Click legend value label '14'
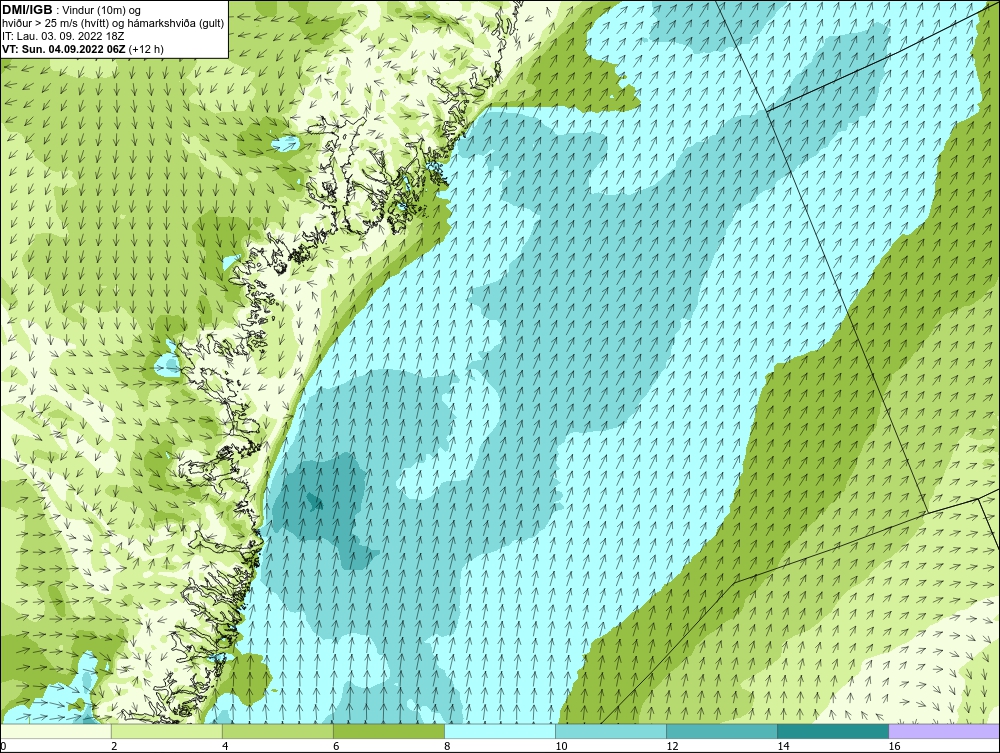 pyautogui.click(x=783, y=747)
